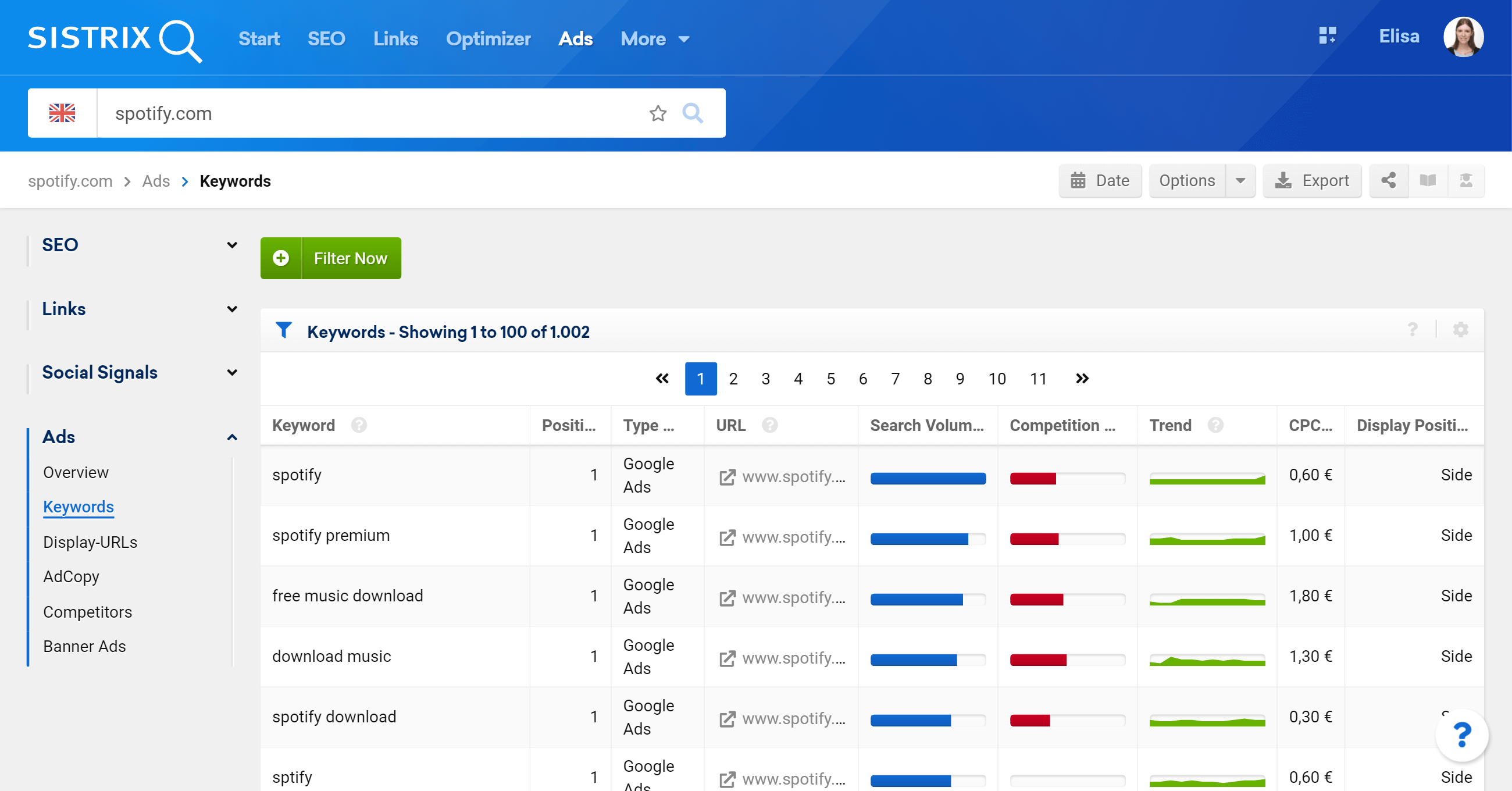Open the Keyword column help icon
This screenshot has width=1512, height=791.
[x=359, y=425]
